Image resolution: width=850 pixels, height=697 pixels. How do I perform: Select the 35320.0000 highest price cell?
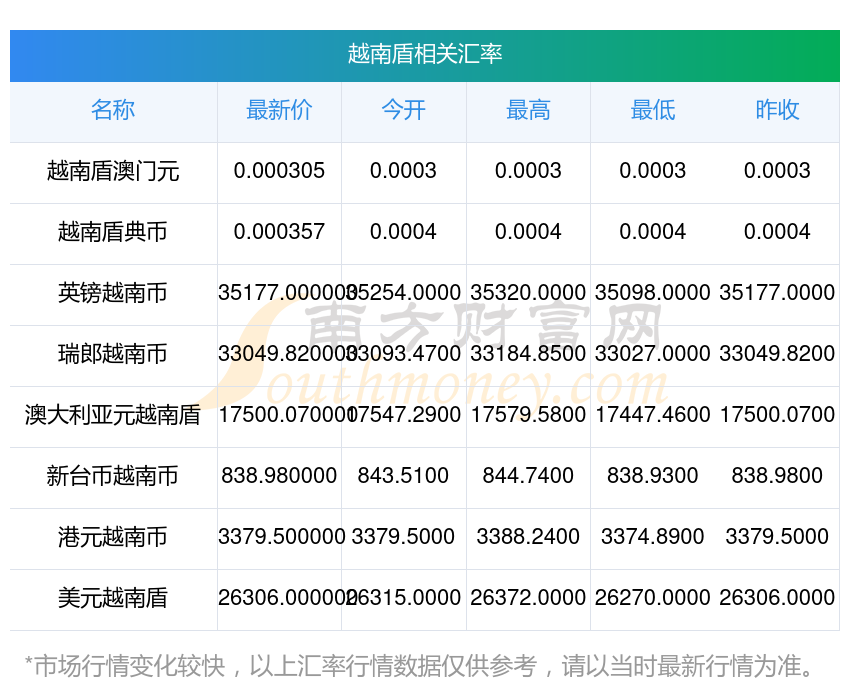[x=528, y=293]
